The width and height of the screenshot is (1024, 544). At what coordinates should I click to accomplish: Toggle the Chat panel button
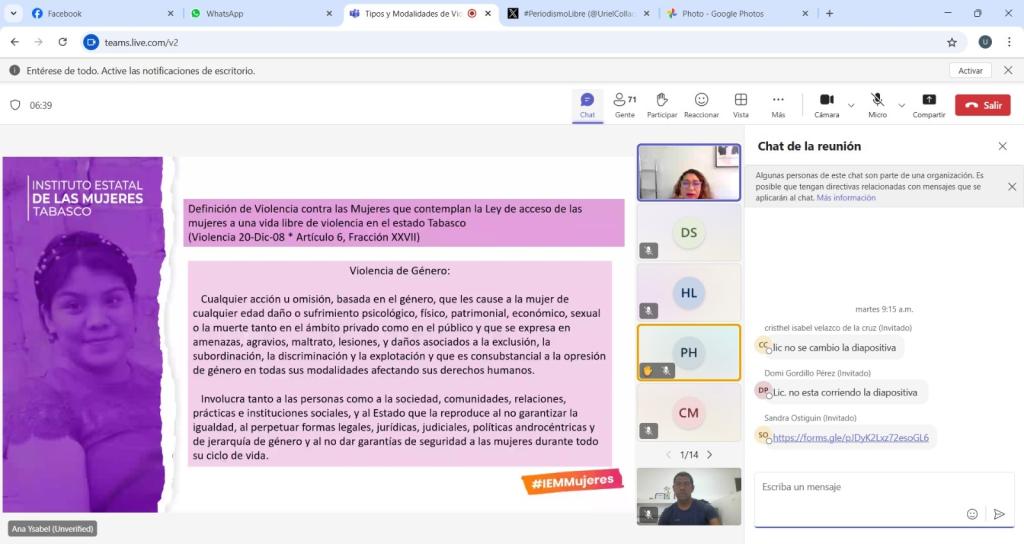(x=587, y=104)
